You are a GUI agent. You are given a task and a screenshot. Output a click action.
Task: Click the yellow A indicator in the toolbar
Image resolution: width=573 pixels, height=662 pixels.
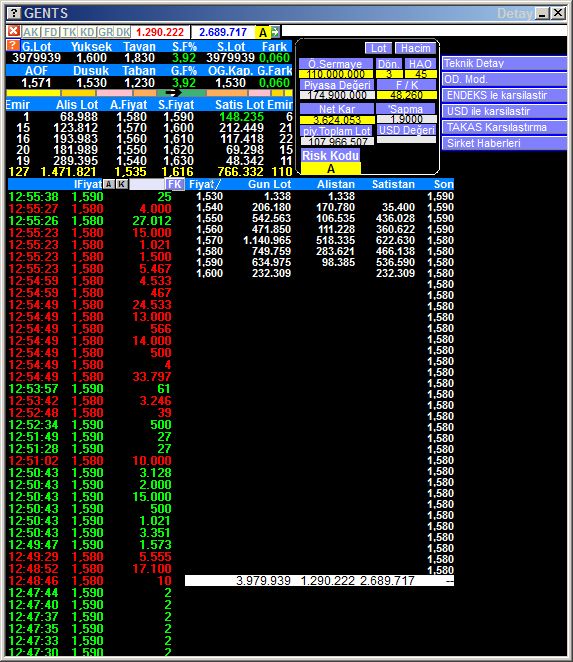coord(263,32)
